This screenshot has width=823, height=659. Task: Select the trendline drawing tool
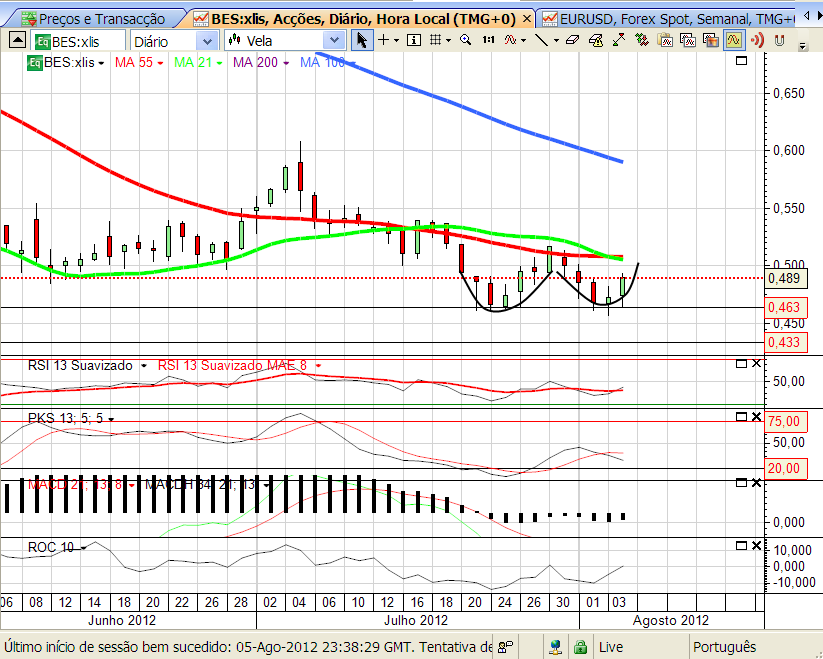(542, 40)
